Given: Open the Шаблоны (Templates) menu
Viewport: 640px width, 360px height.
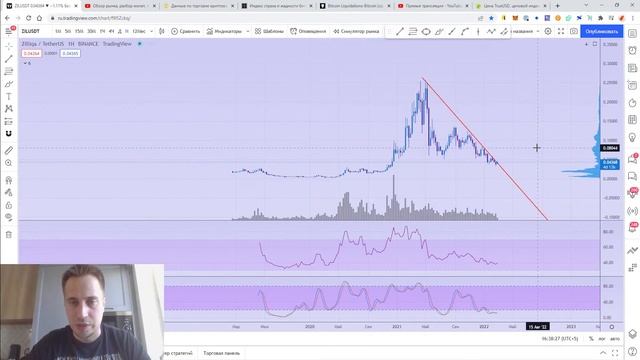Looking at the screenshot, I should 269,31.
